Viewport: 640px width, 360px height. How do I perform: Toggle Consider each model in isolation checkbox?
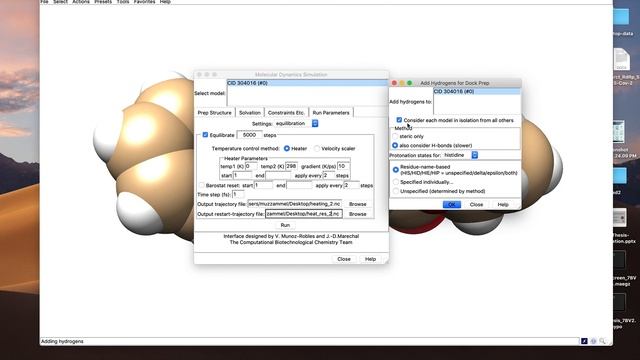point(399,120)
